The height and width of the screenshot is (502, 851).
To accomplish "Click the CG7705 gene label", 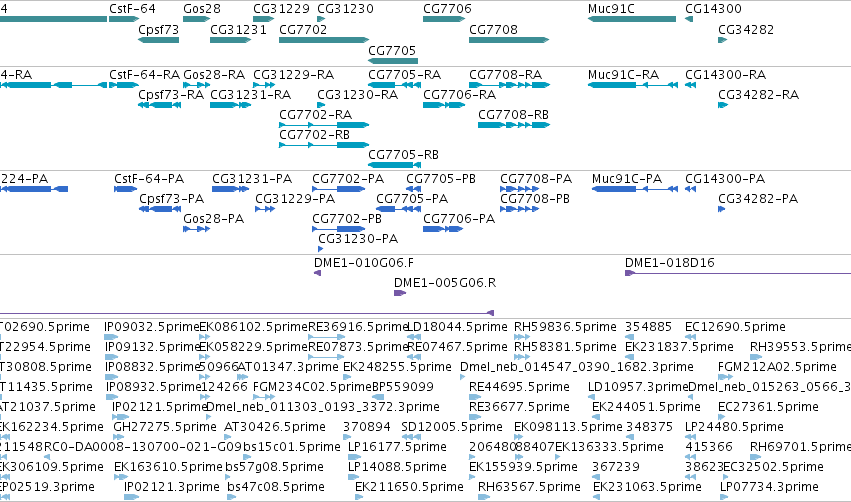I will point(392,50).
